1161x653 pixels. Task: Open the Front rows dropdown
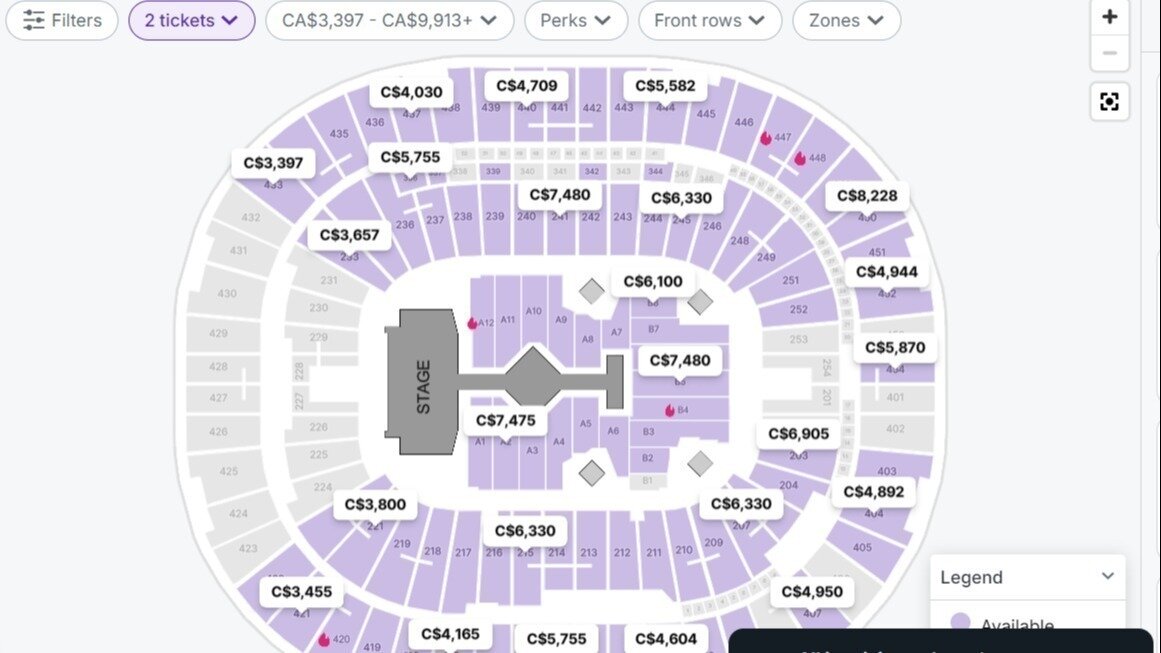709,20
